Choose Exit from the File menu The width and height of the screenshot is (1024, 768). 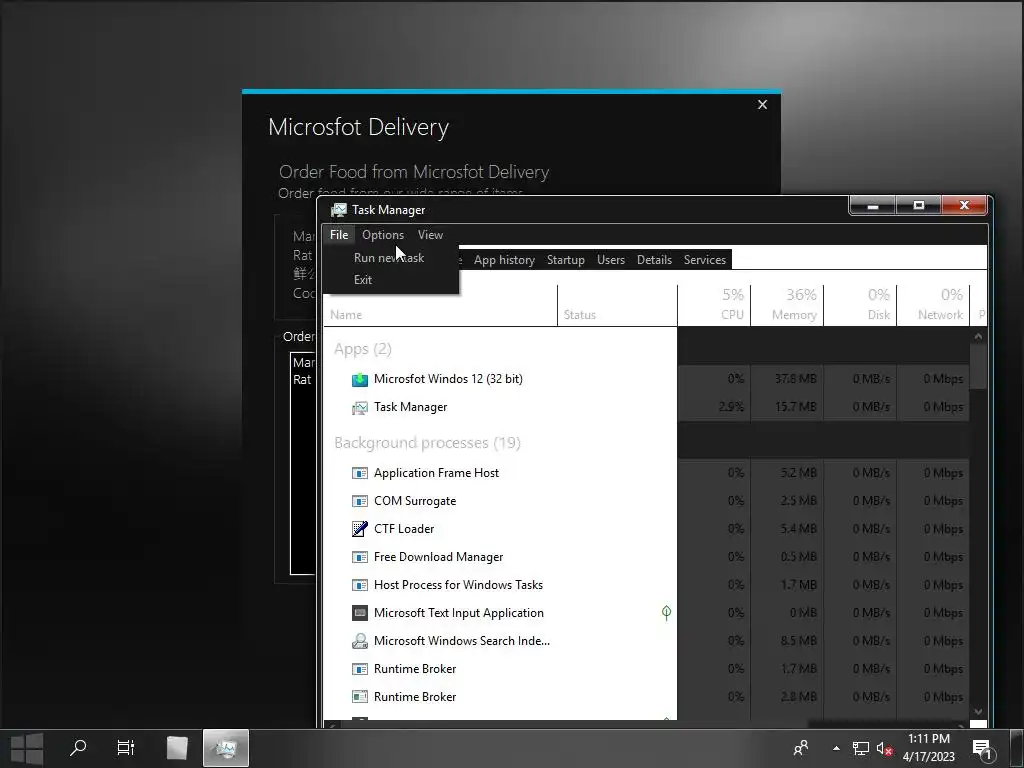point(363,280)
